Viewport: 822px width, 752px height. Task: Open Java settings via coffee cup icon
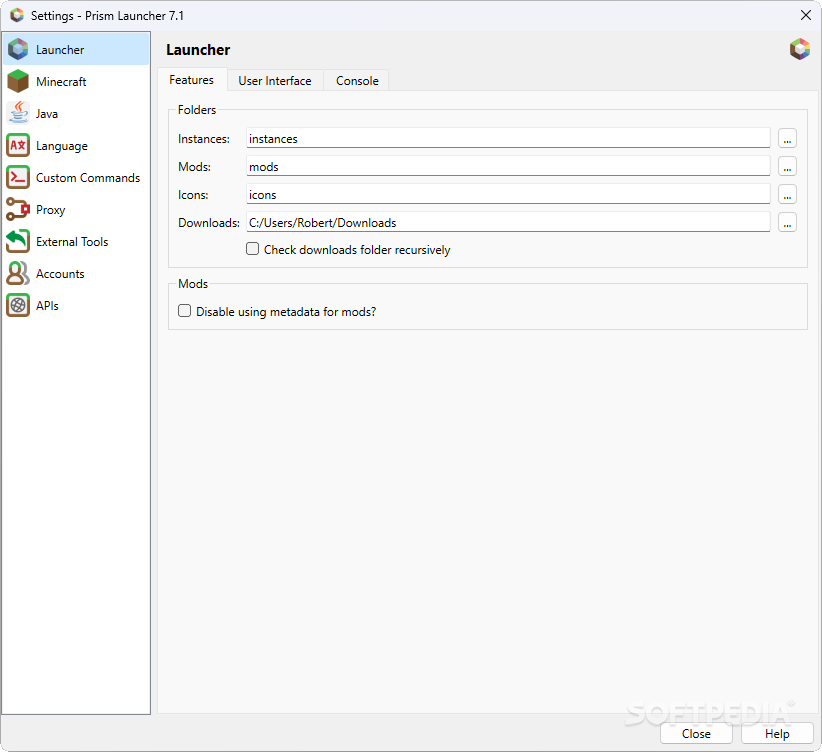point(18,113)
